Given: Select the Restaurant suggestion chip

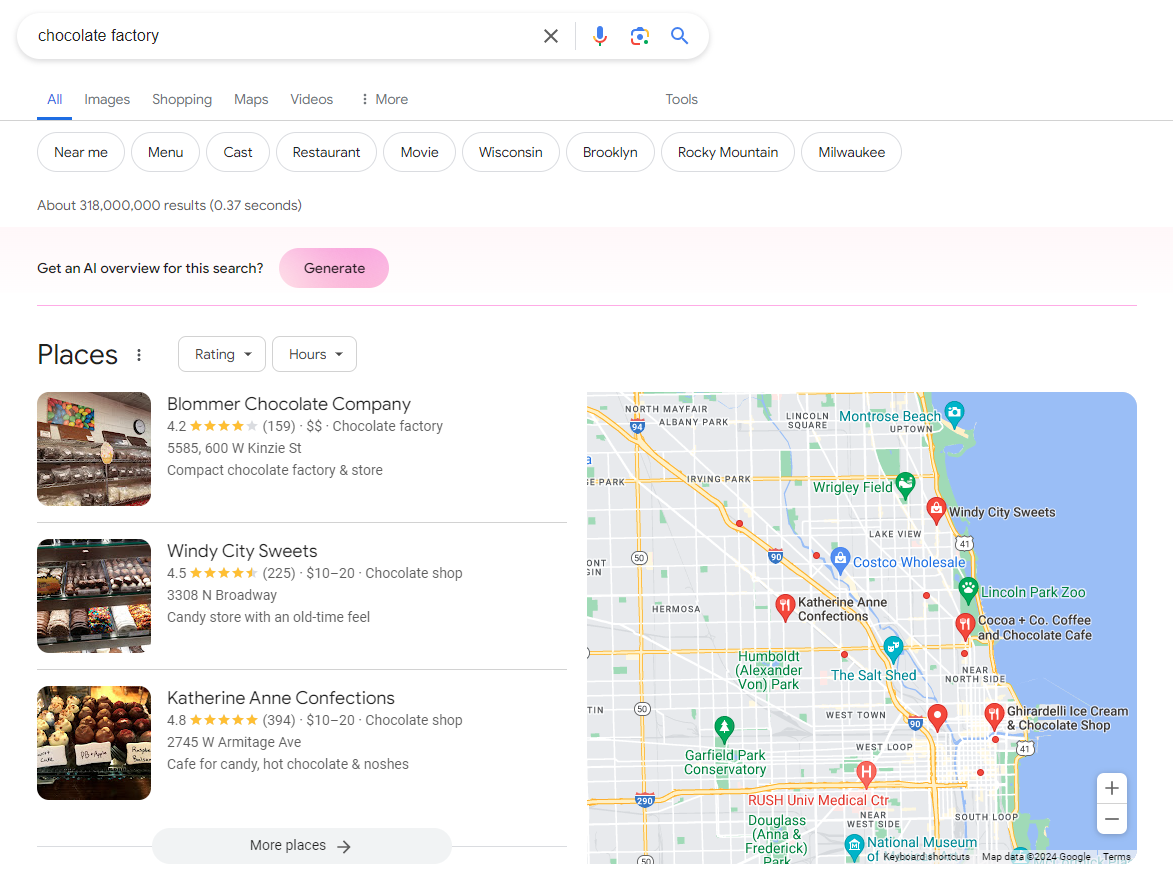Looking at the screenshot, I should click(326, 152).
